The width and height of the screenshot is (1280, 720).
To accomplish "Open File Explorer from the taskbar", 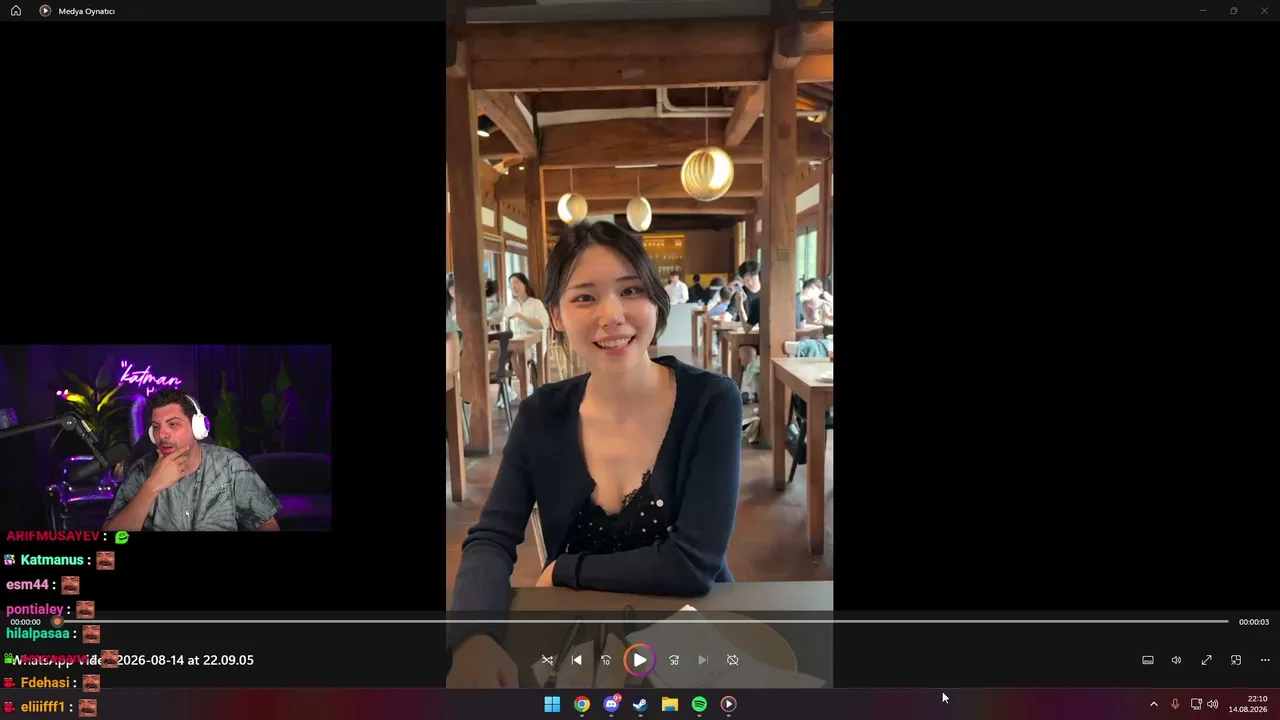I will pos(670,704).
